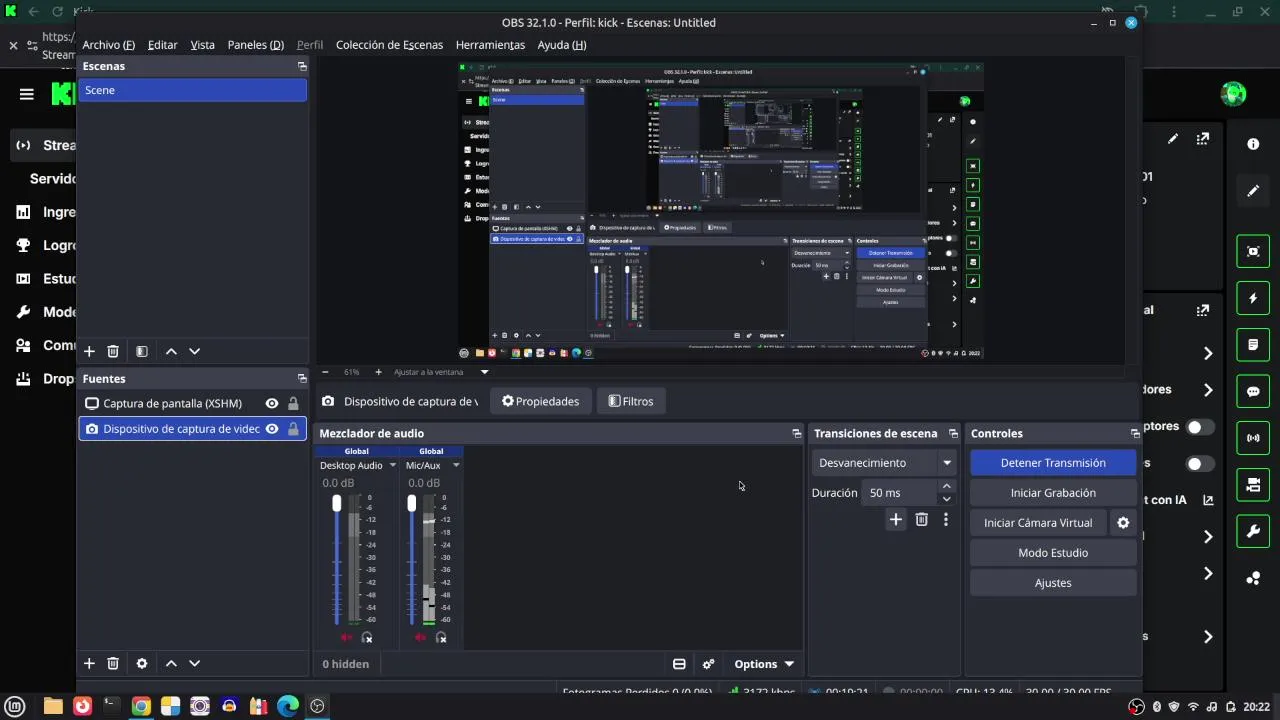This screenshot has width=1280, height=720.
Task: Mute Desktop Audio channel
Action: (x=346, y=638)
